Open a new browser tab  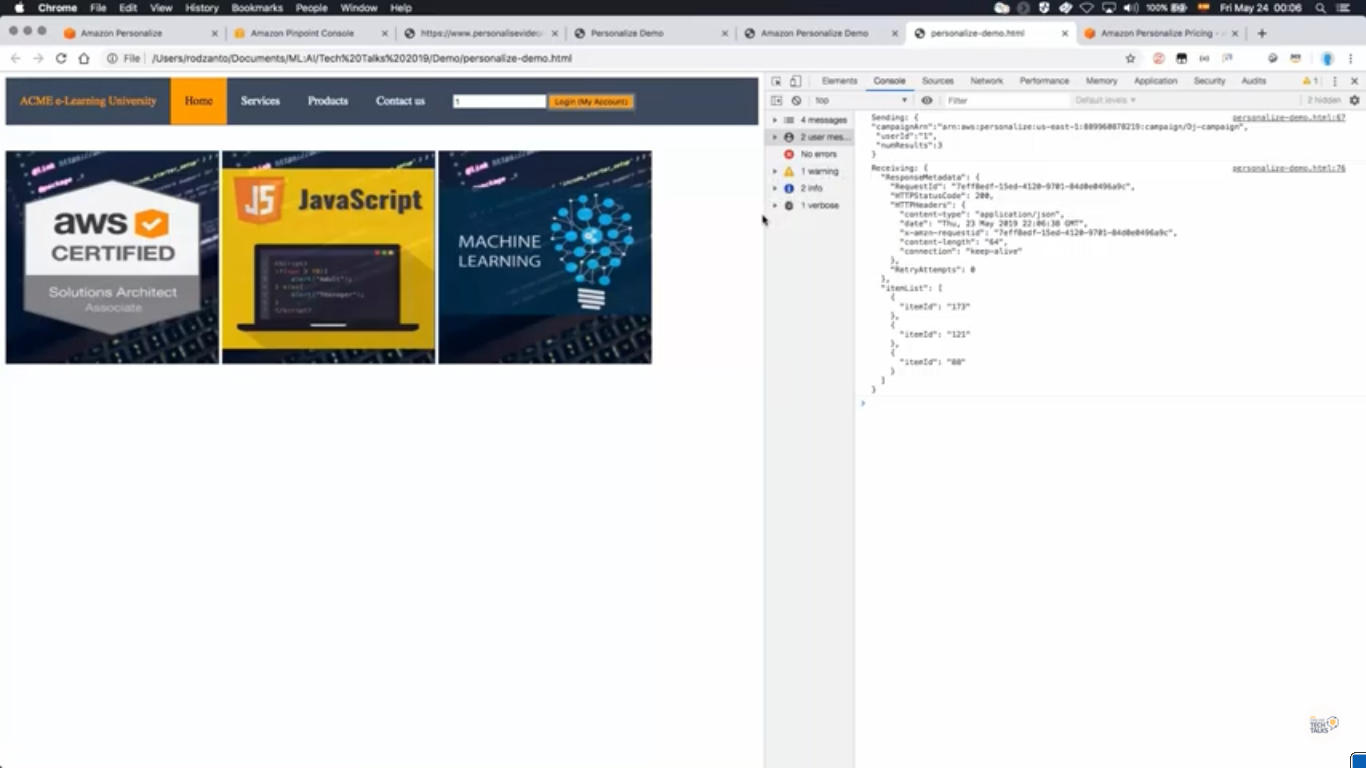pyautogui.click(x=1262, y=33)
